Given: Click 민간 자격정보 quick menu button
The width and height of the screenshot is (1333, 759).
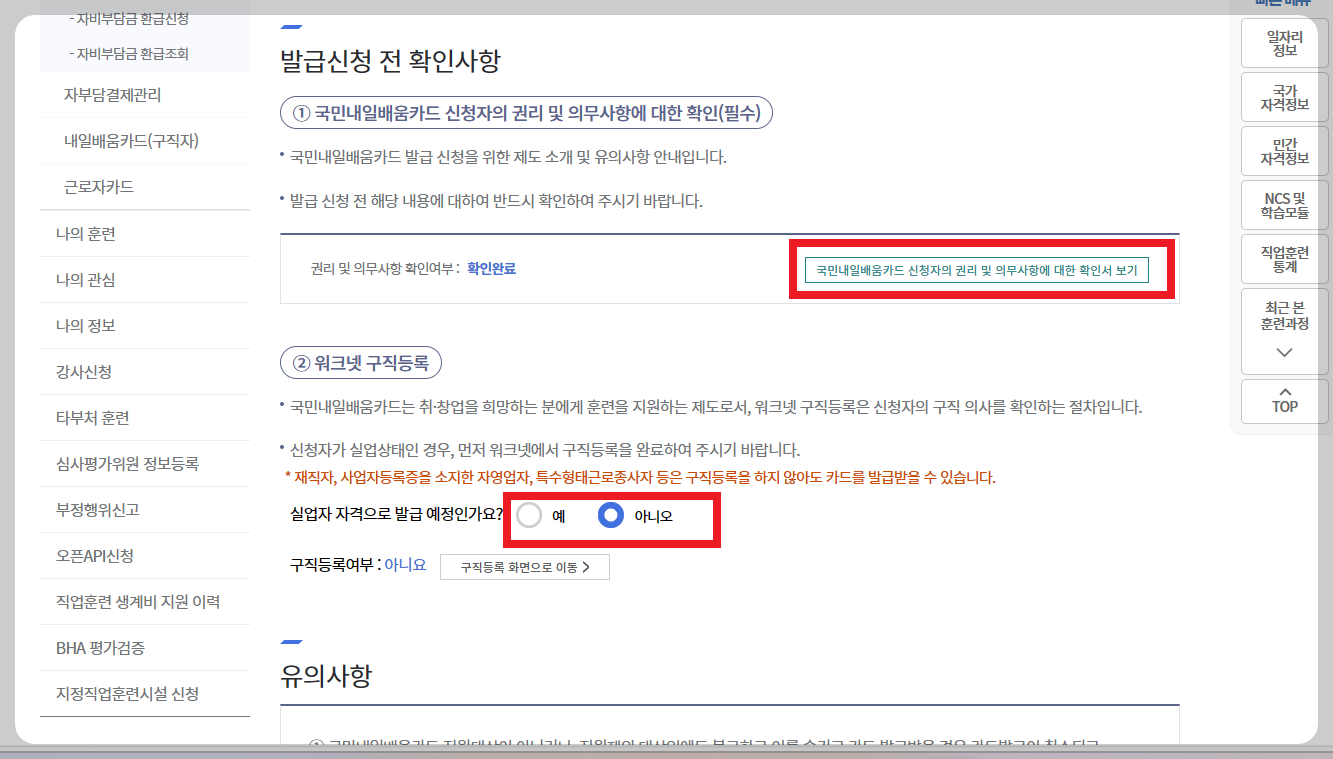Looking at the screenshot, I should point(1285,151).
